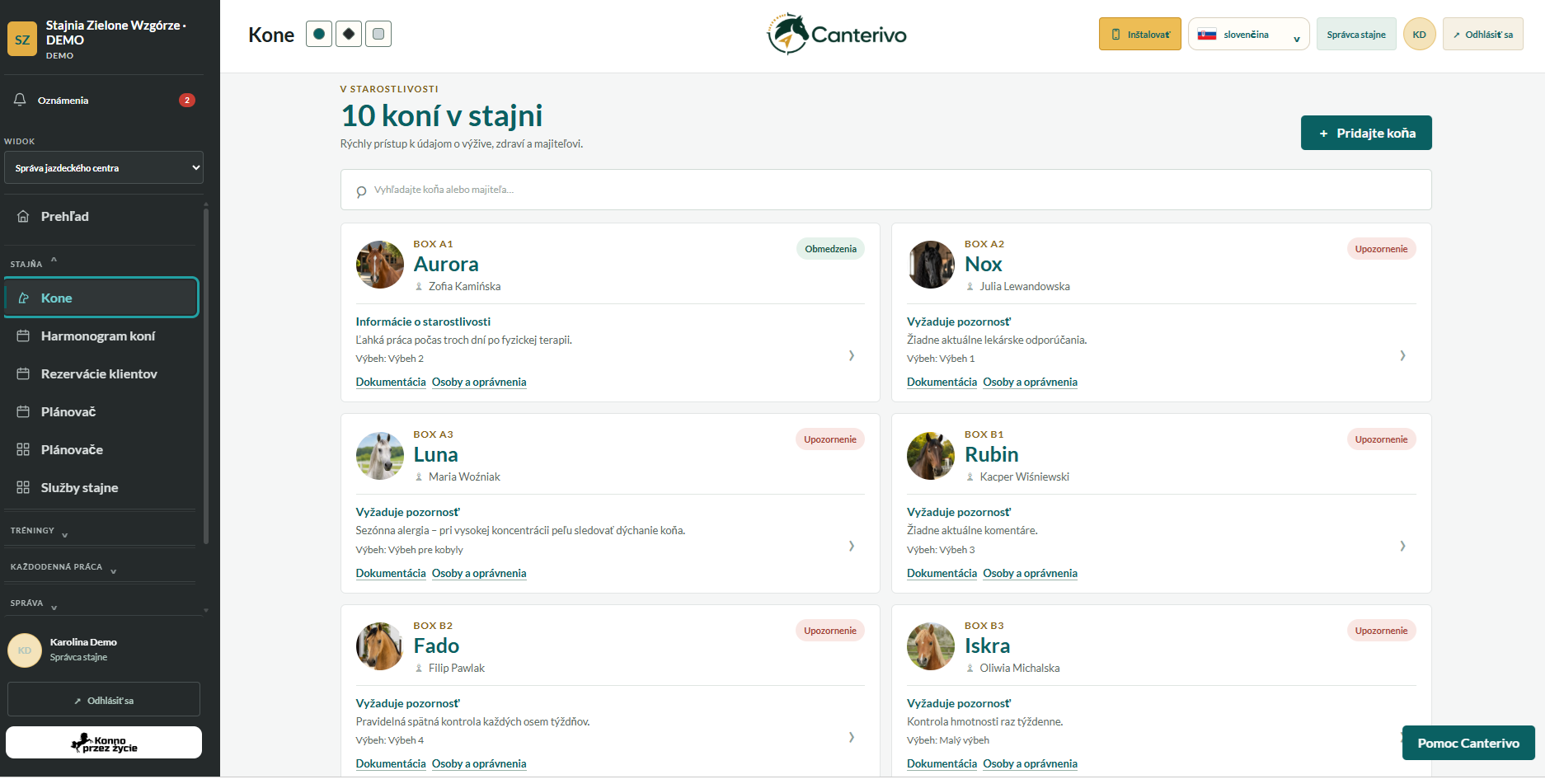Click the Upozornenie badge on Rubin
The image size is (1545, 784).
pos(1381,439)
